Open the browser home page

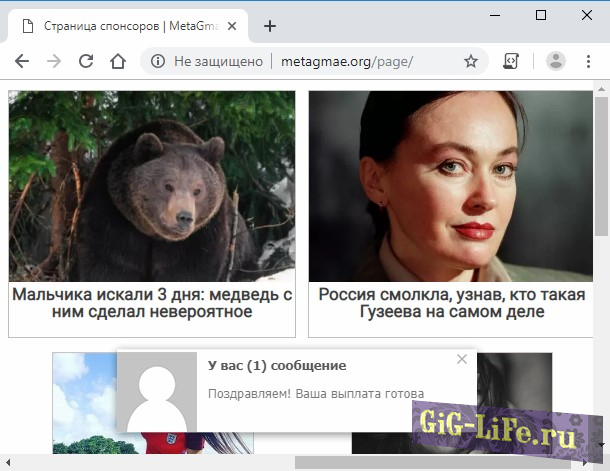[x=118, y=61]
